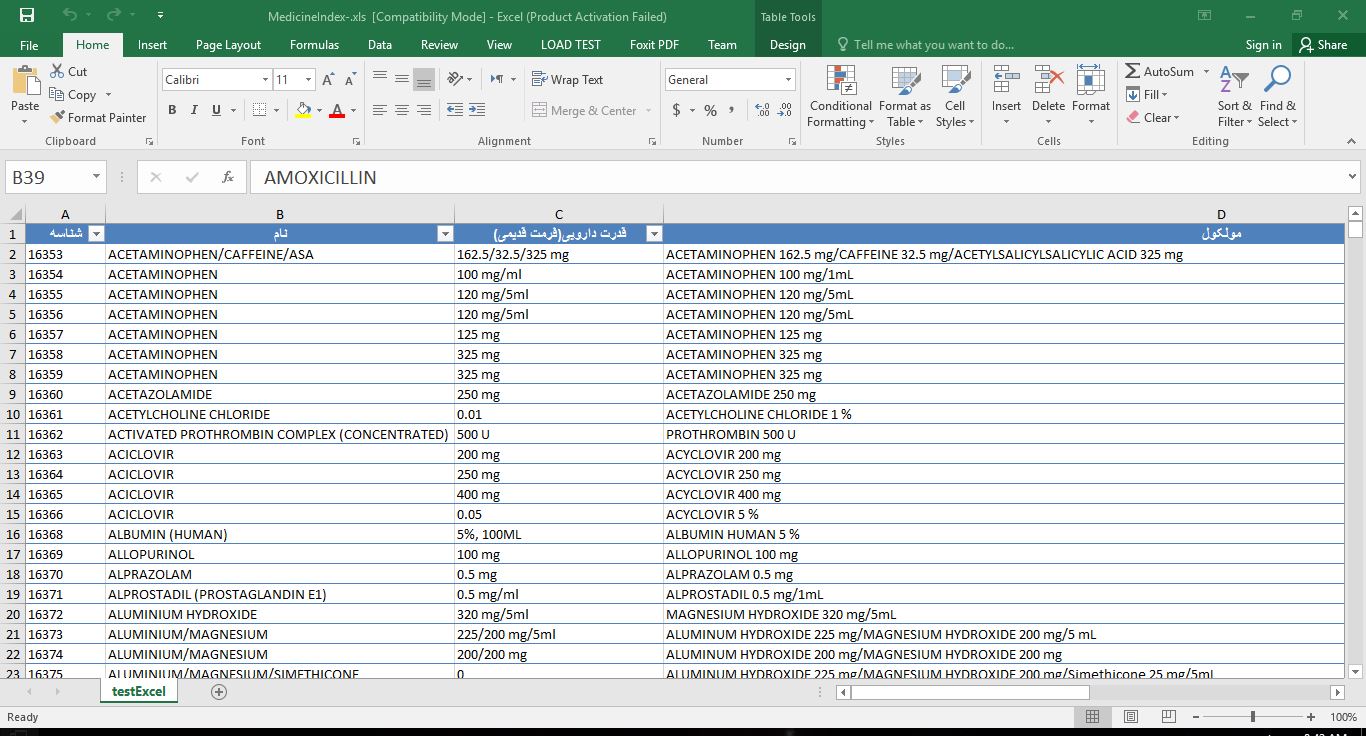Open Find & Select menu
The image size is (1366, 736).
[1277, 96]
